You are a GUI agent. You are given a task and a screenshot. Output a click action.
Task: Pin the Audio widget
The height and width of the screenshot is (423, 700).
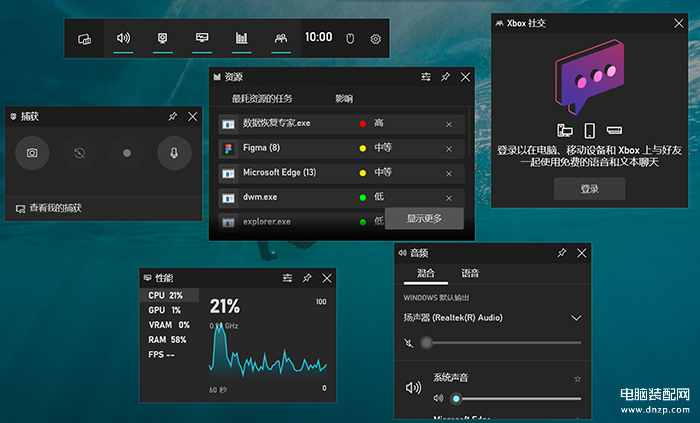[562, 253]
